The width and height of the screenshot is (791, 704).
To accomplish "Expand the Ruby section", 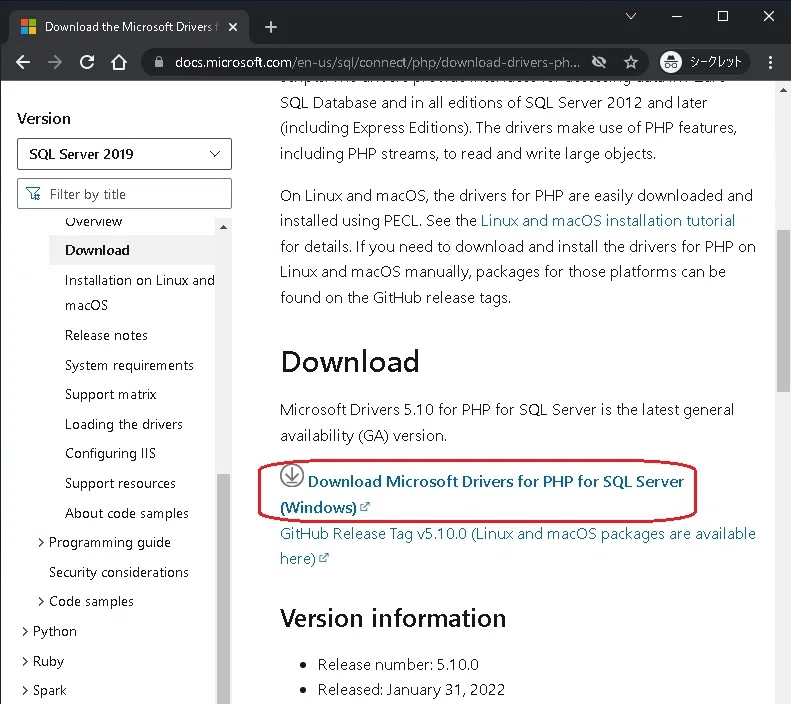I will point(25,661).
